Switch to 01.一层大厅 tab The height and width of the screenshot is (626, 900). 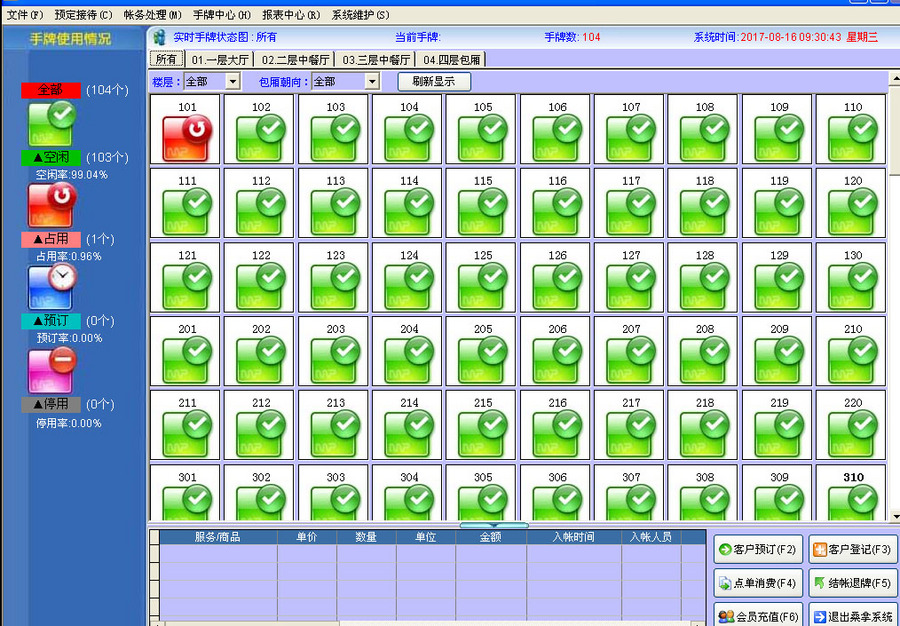220,60
